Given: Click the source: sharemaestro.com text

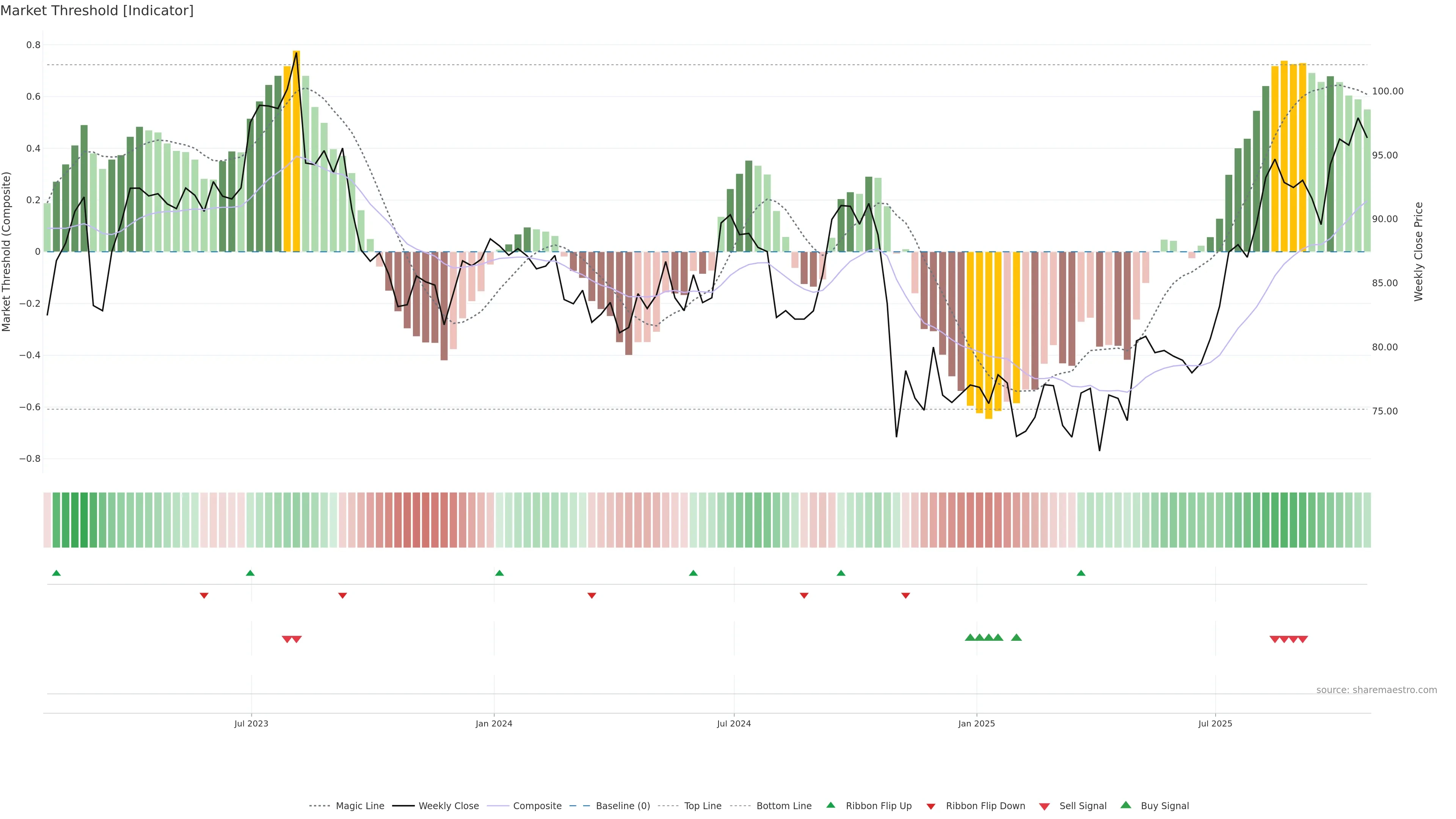Looking at the screenshot, I should click(x=1376, y=690).
